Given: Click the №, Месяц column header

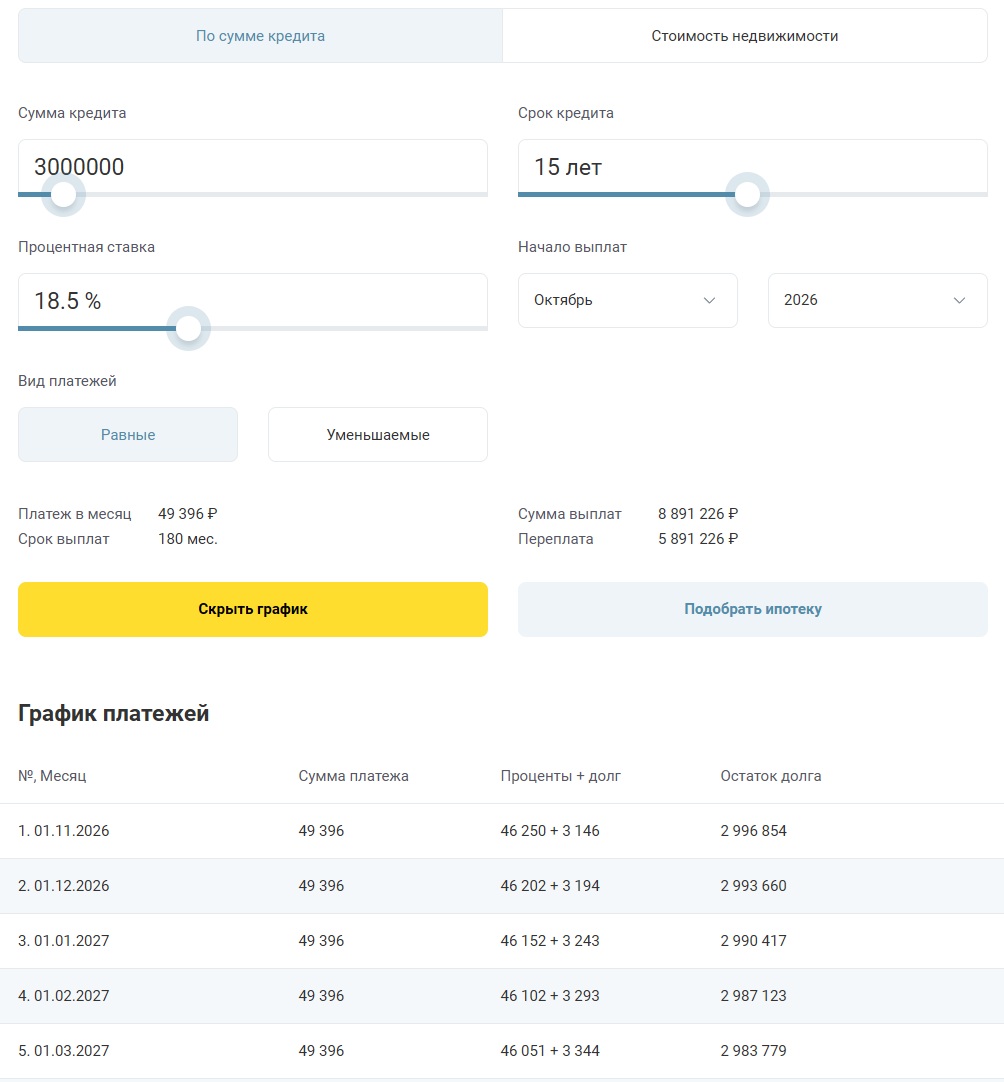Looking at the screenshot, I should [x=52, y=776].
